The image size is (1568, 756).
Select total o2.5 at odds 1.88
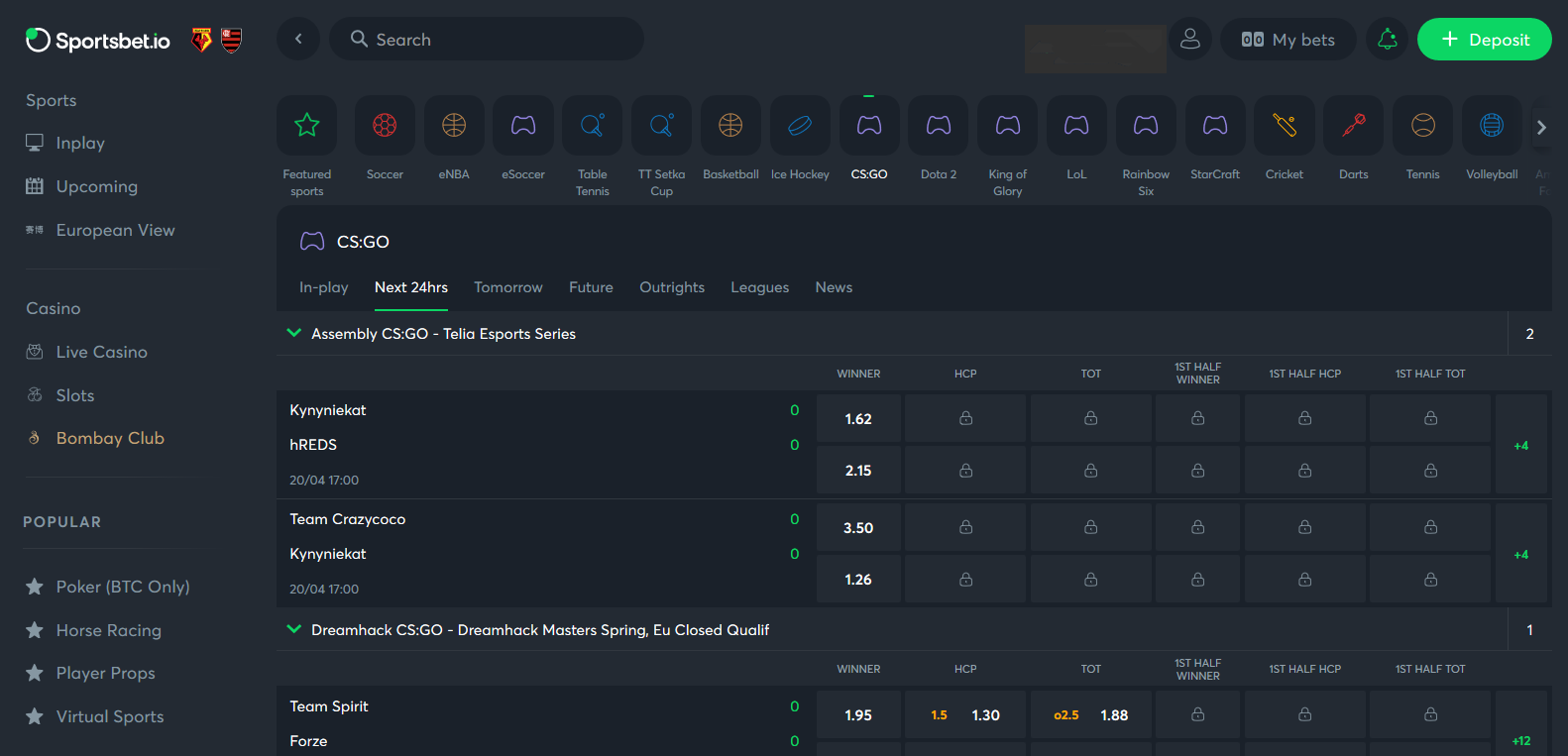[1091, 714]
